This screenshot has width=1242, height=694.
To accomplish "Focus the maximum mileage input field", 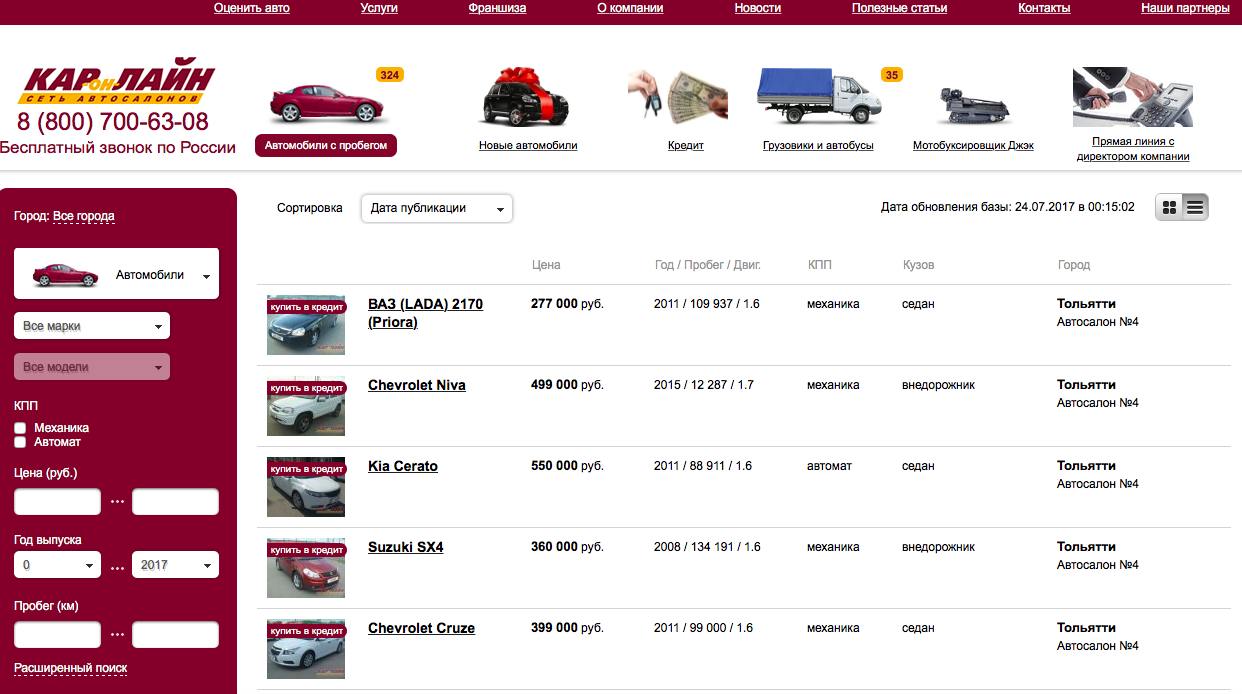I will pos(175,635).
